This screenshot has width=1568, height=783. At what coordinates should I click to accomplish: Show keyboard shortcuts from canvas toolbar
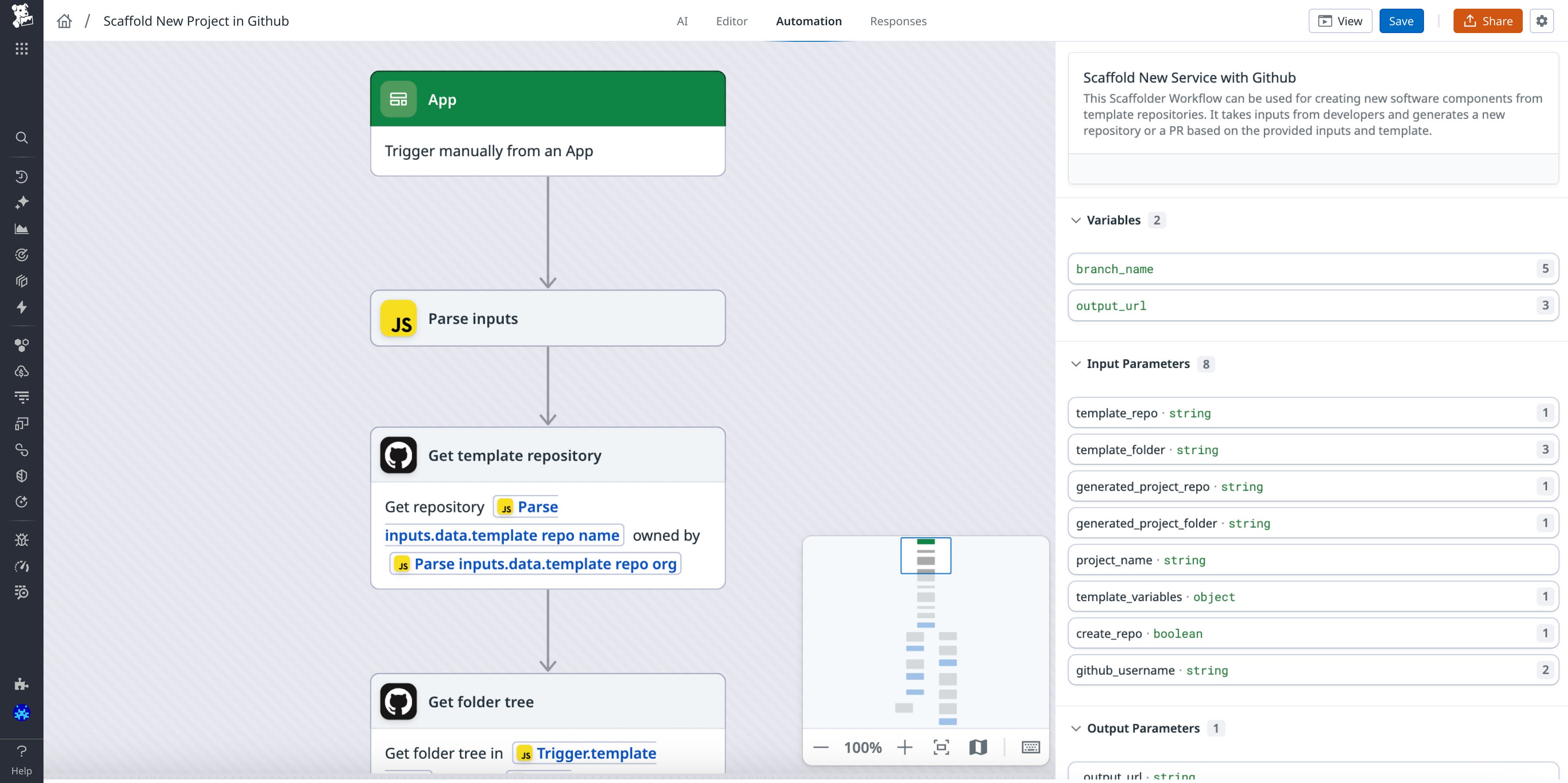tap(1030, 747)
